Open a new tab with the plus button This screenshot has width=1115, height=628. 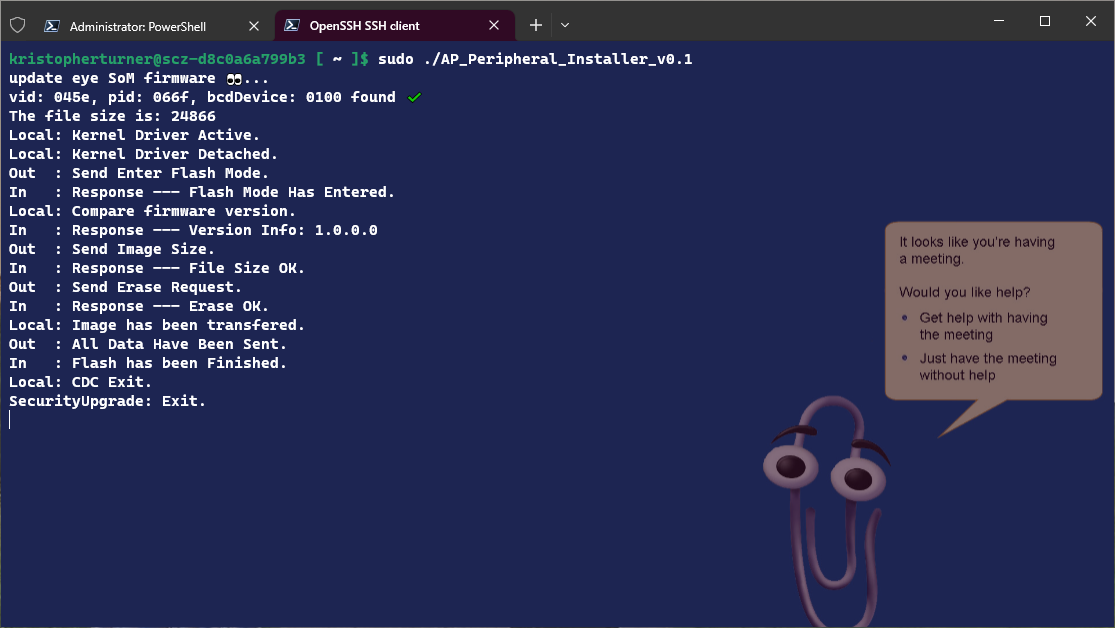click(x=536, y=25)
